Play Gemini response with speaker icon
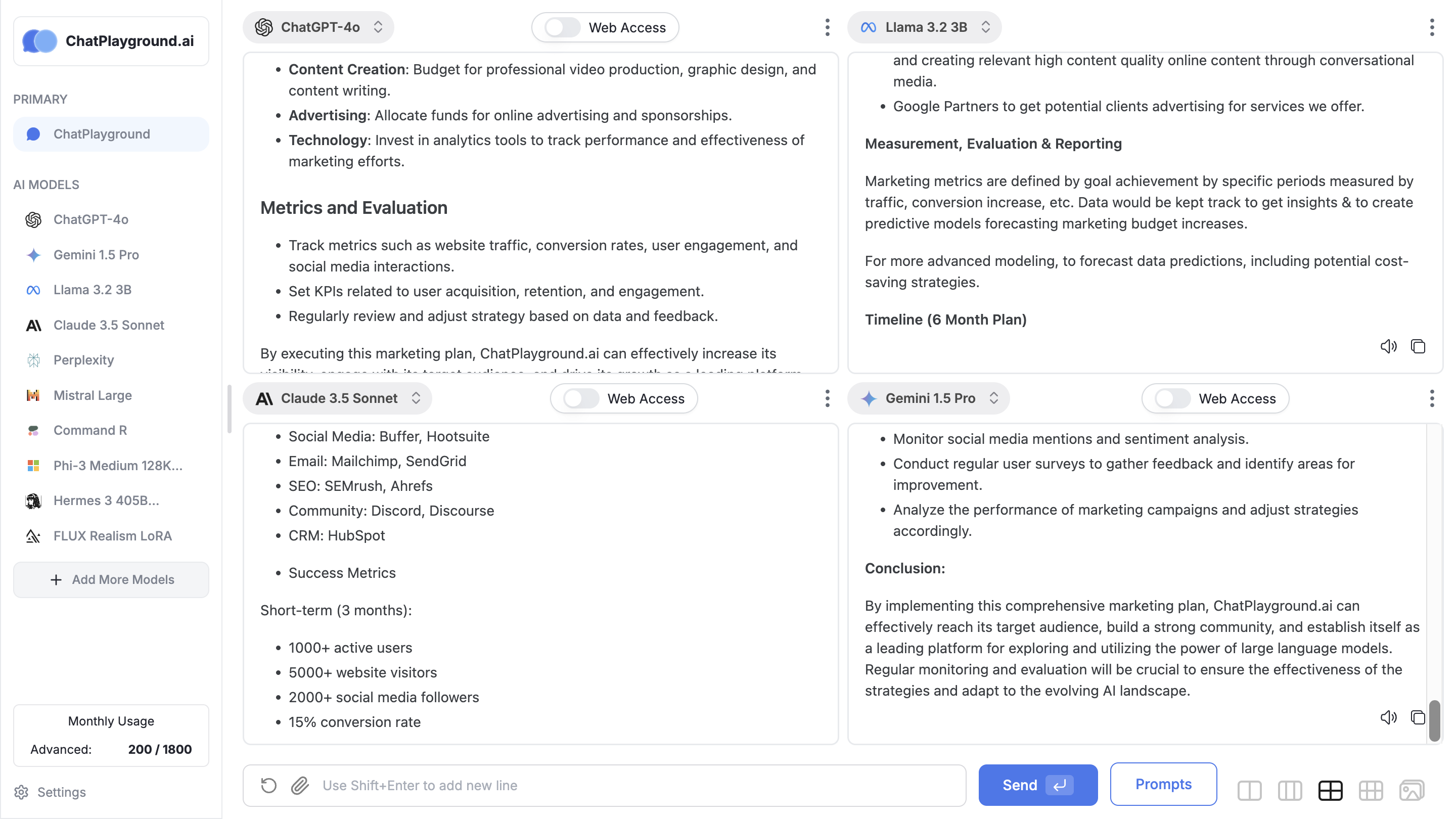 pos(1388,717)
